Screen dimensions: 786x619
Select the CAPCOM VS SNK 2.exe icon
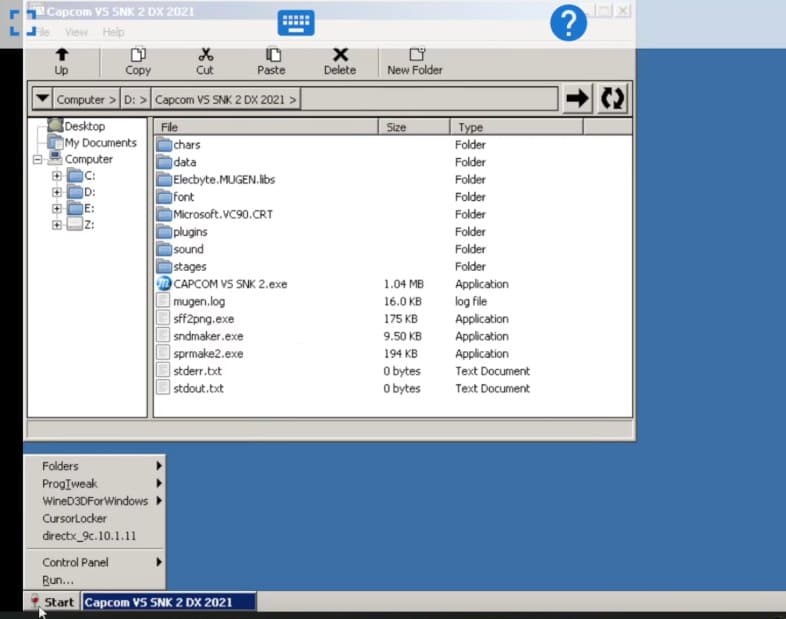point(164,284)
